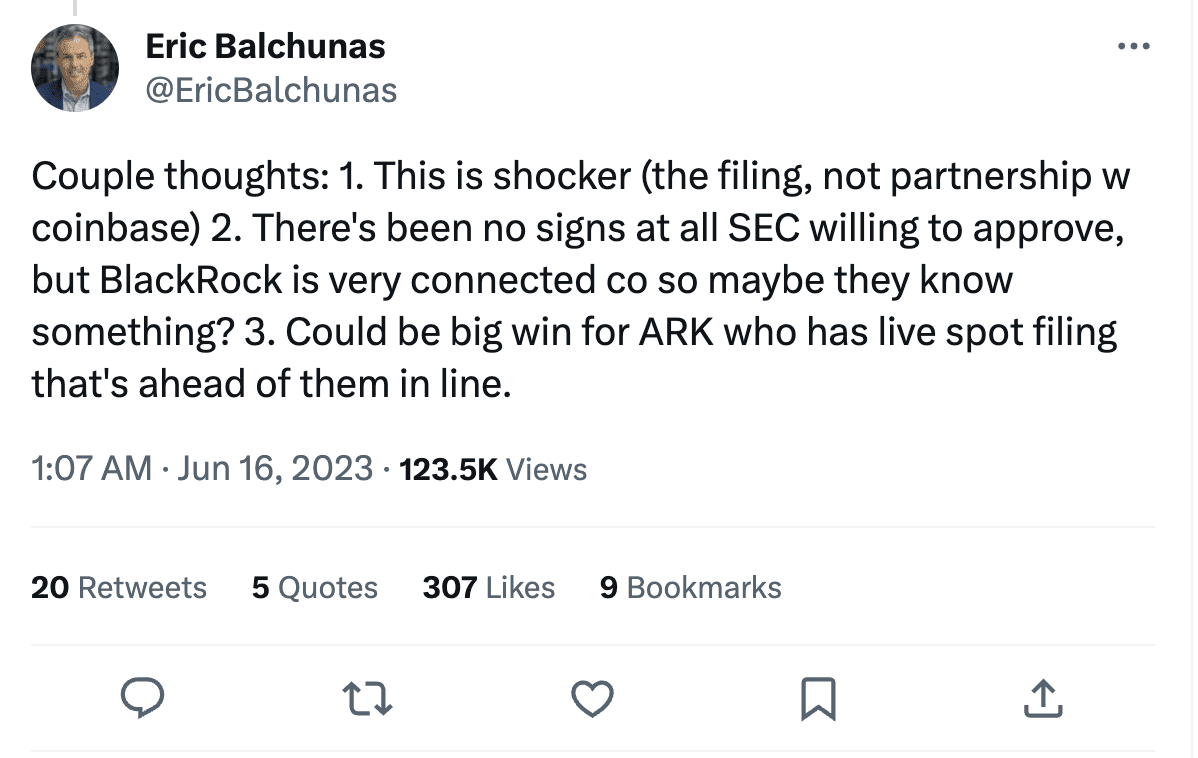The width and height of the screenshot is (1198, 758).
Task: Click Eric Balchunas's profile picture
Action: tap(75, 68)
